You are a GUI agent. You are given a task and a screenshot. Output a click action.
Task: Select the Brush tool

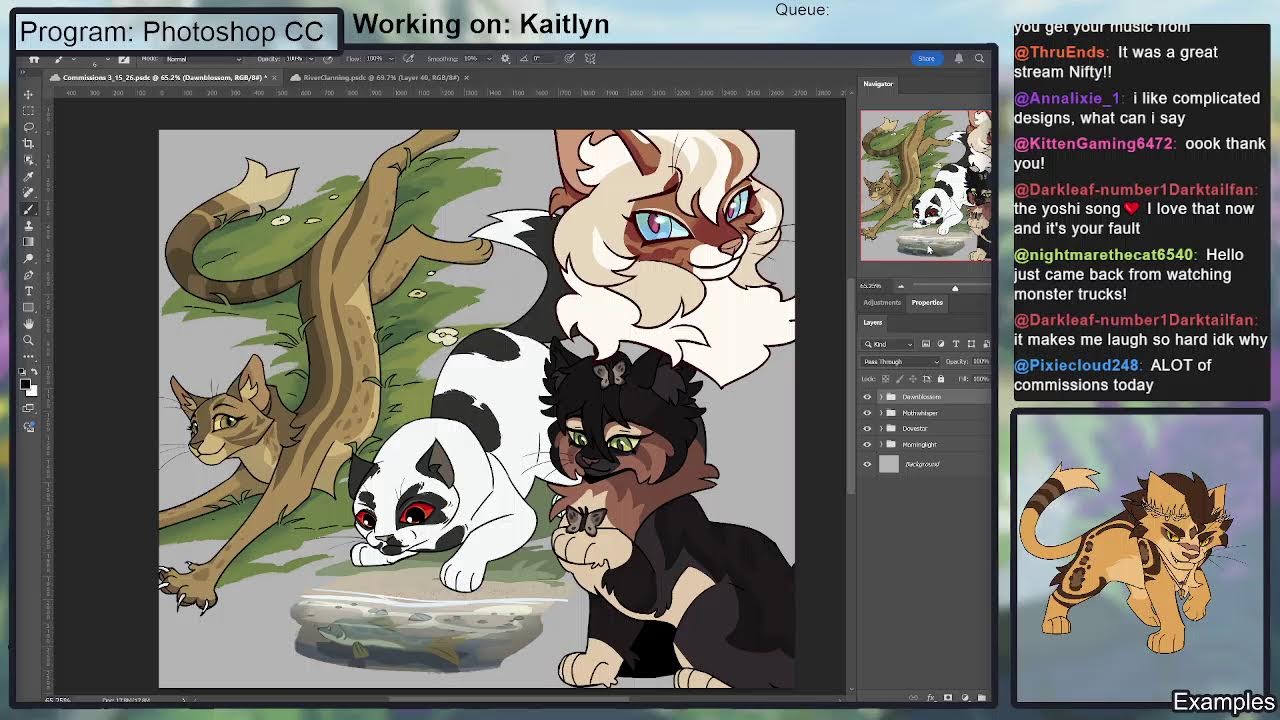click(x=28, y=209)
